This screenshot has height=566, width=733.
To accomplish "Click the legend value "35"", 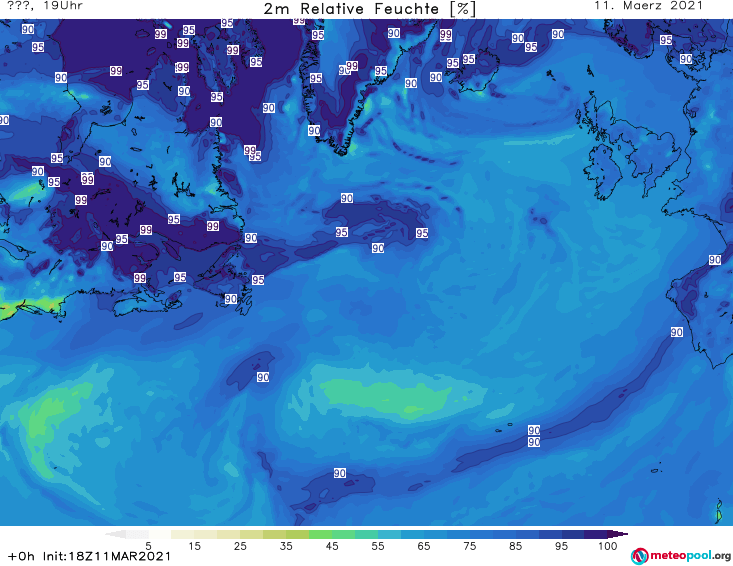I will pos(286,546).
